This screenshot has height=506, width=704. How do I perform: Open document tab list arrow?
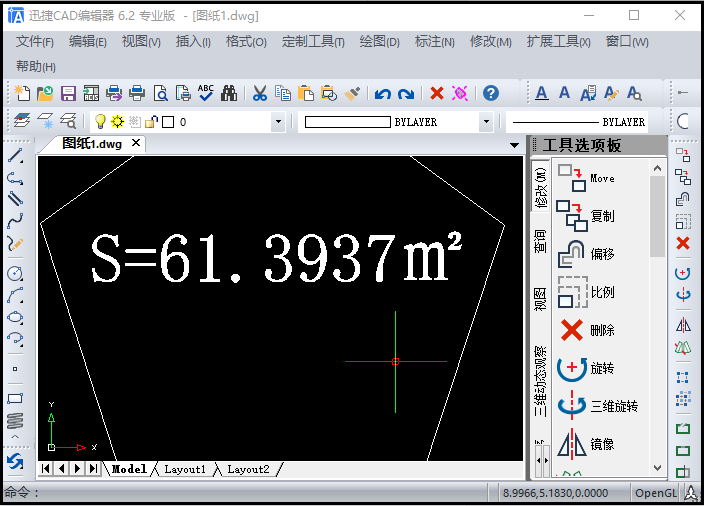[x=515, y=145]
